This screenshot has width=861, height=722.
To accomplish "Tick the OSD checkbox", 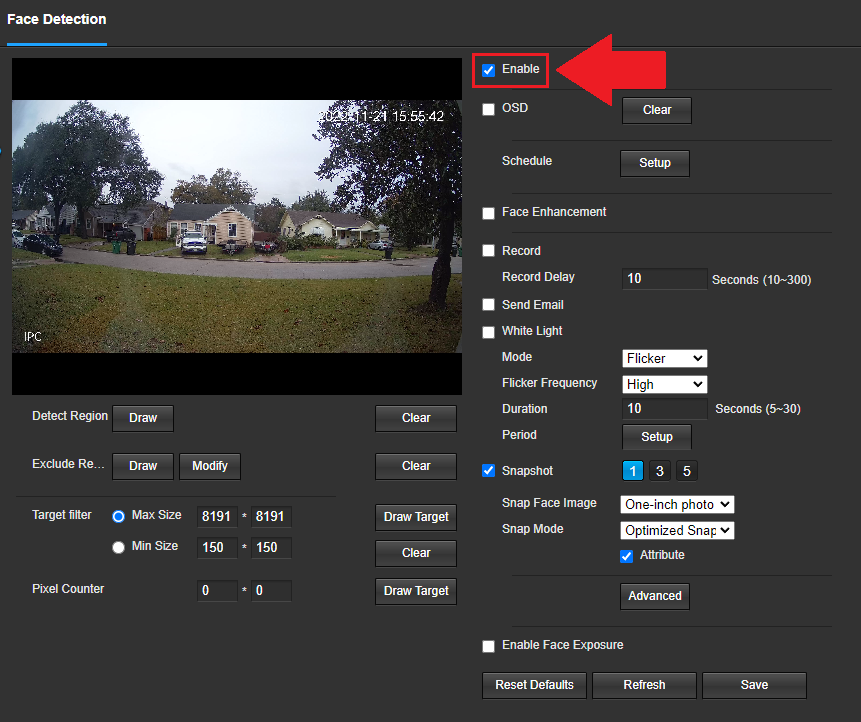I will tap(488, 109).
